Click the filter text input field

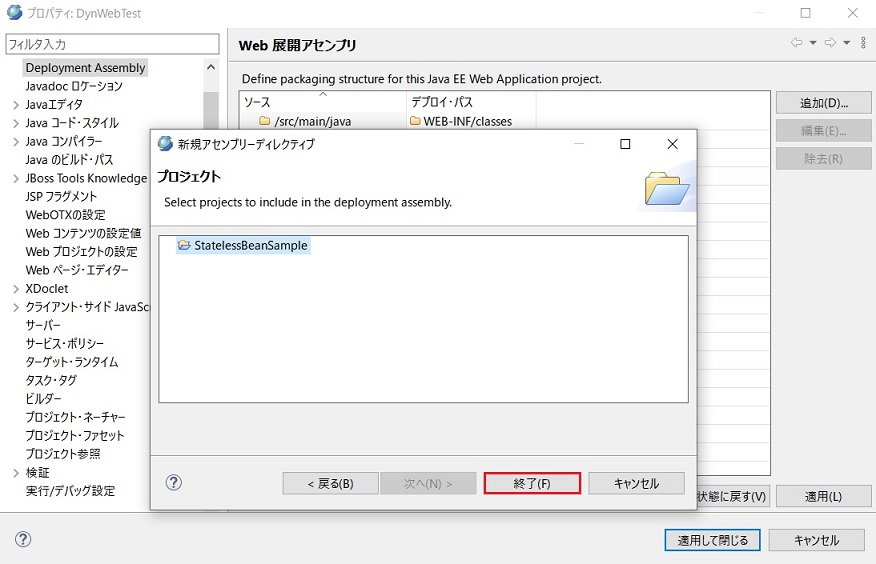pyautogui.click(x=111, y=44)
